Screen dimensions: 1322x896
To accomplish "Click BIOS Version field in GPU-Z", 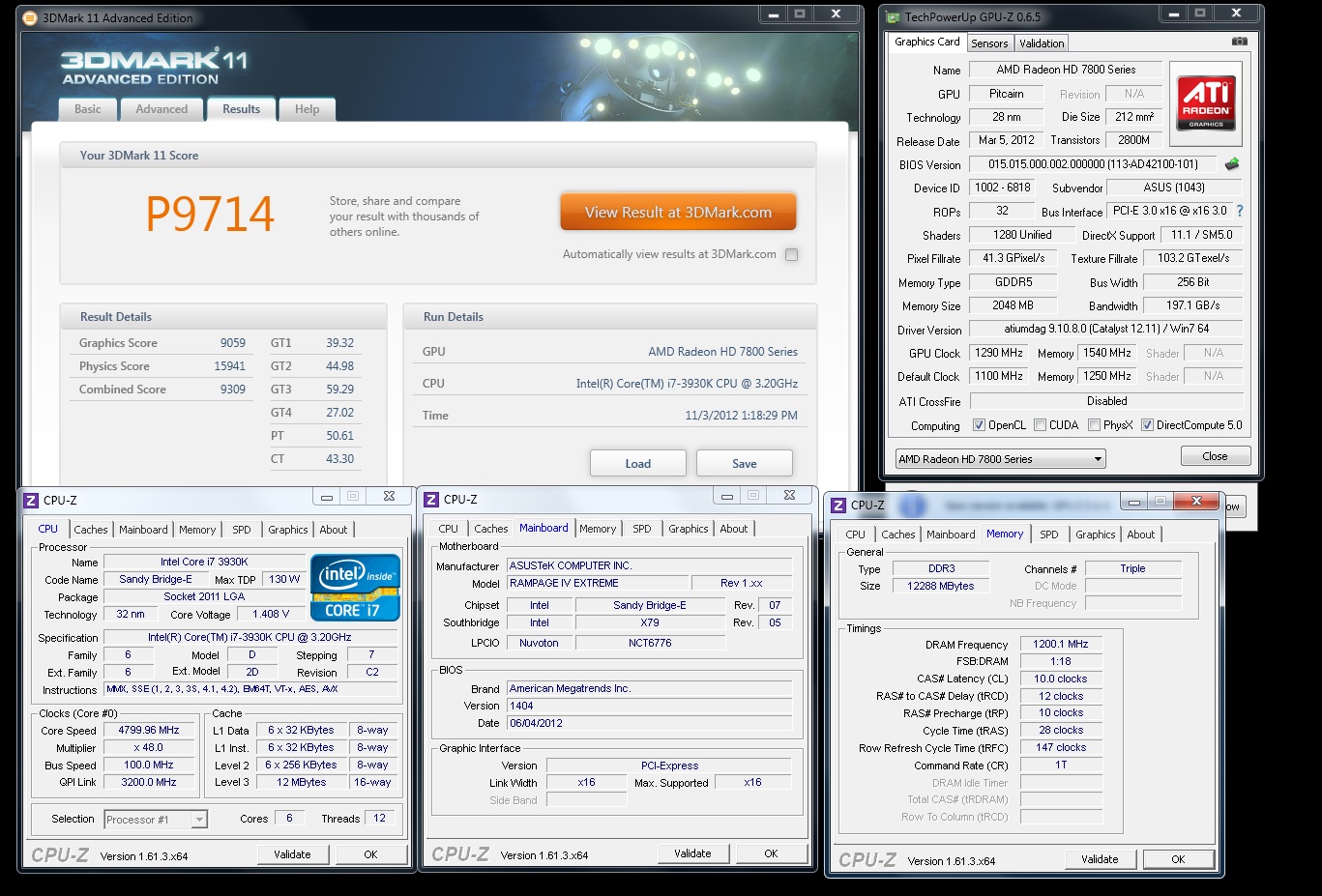I will coord(1093,164).
